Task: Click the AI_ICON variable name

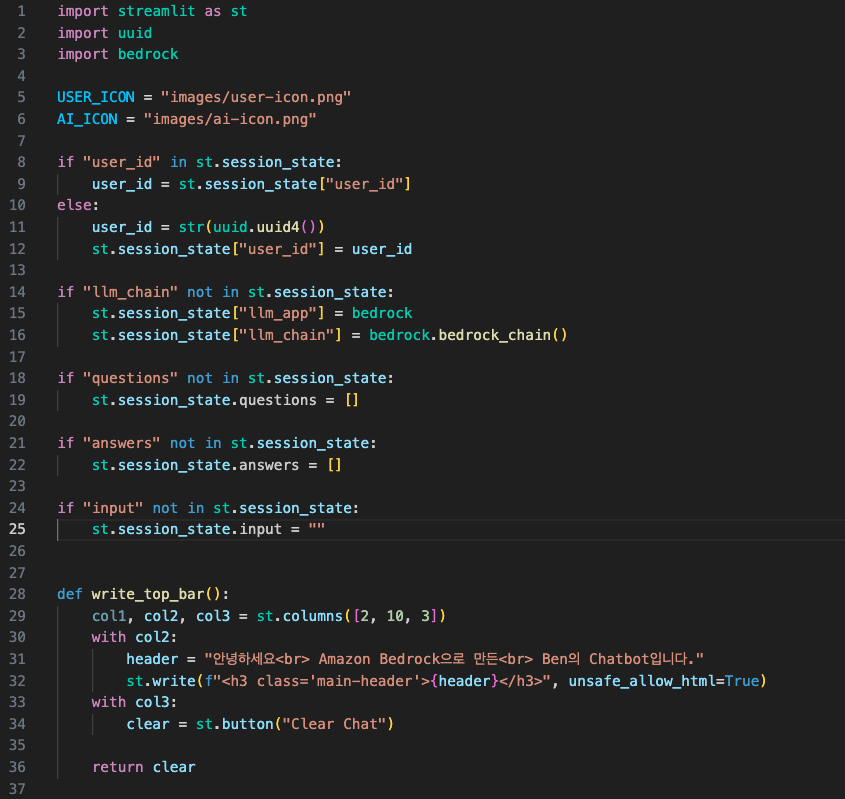Action: tap(87, 119)
